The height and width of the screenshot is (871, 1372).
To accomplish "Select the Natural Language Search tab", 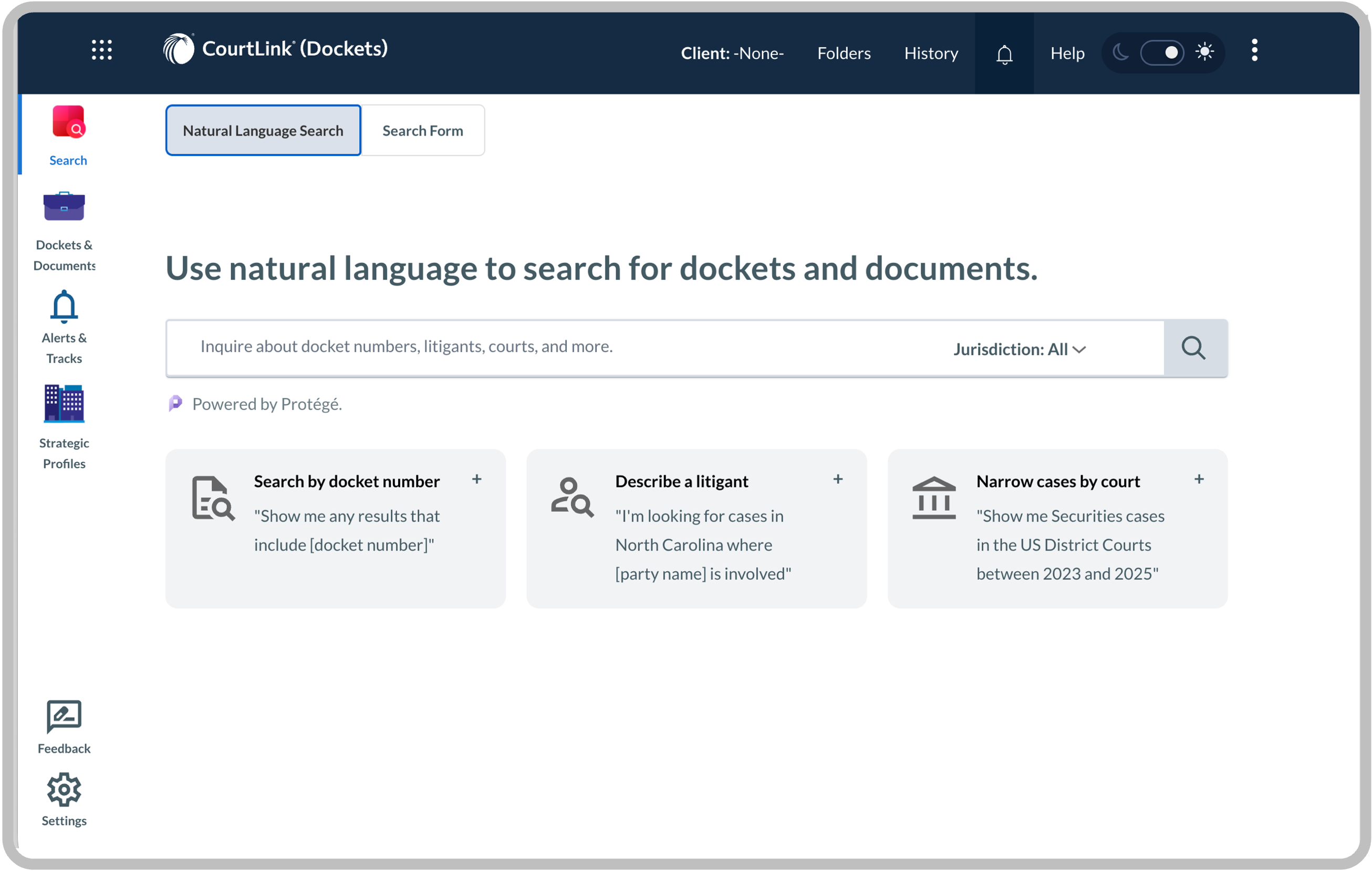I will point(263,130).
